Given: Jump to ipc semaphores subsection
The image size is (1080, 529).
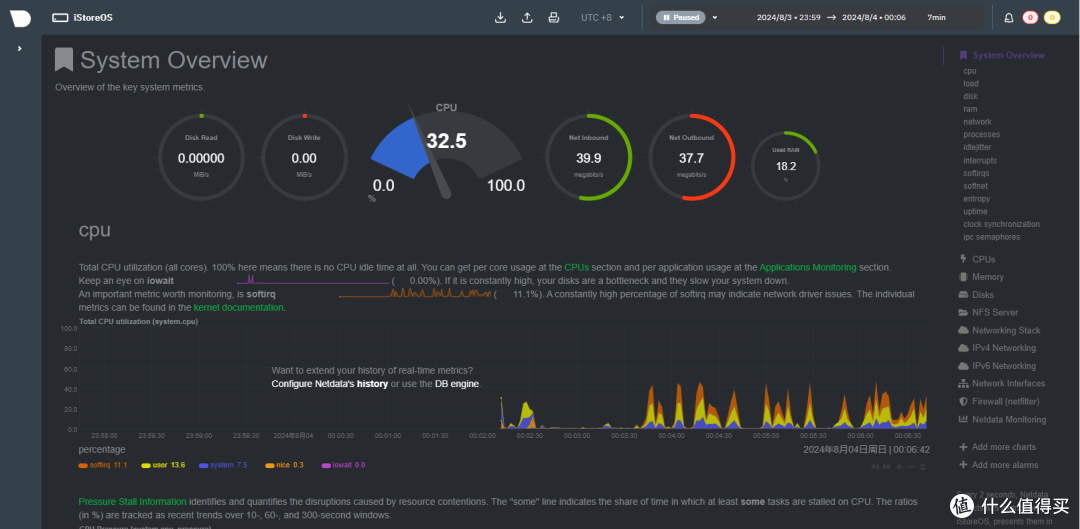Looking at the screenshot, I should (x=992, y=237).
